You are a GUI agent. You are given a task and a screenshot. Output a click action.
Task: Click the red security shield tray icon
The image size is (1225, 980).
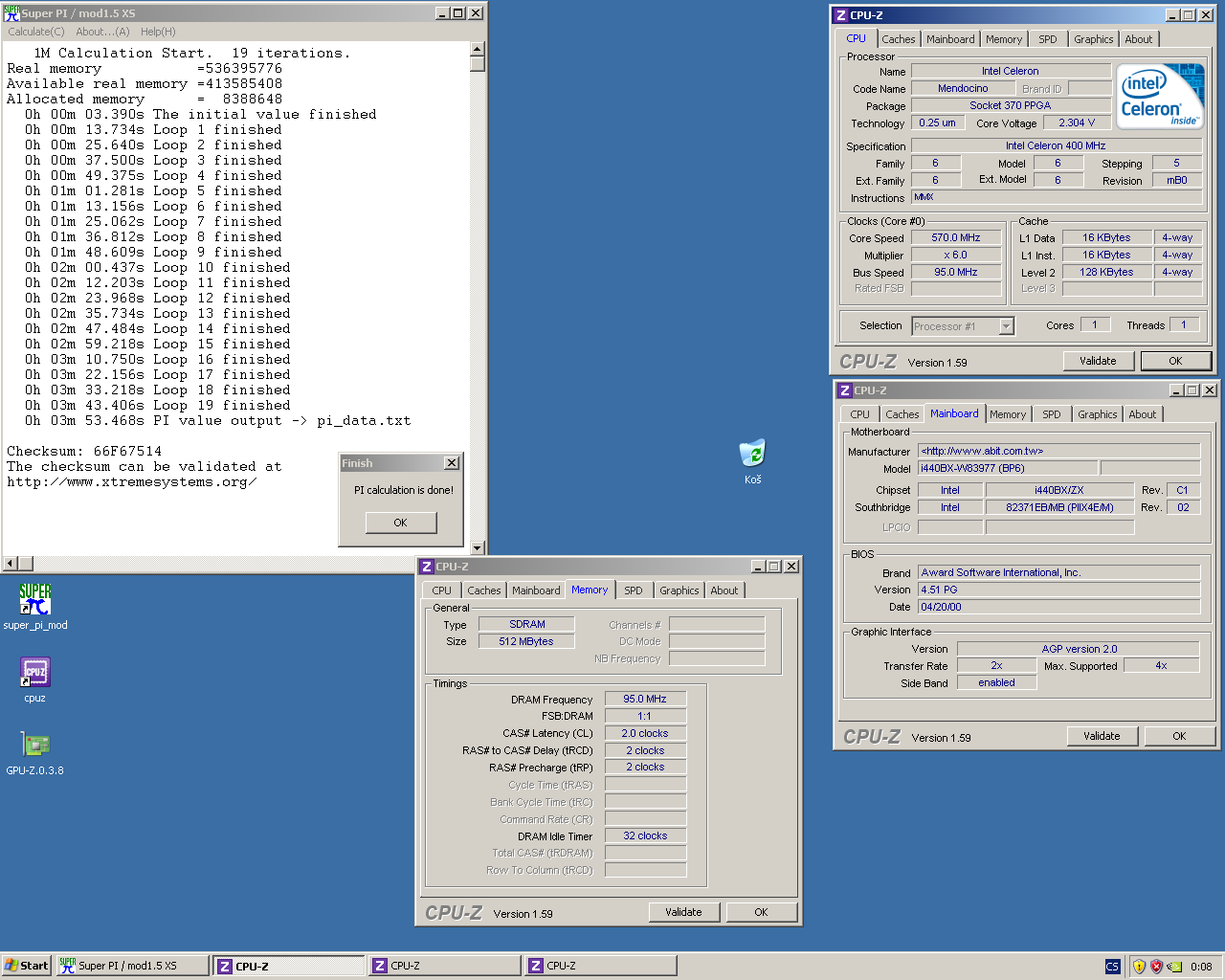[x=1156, y=967]
